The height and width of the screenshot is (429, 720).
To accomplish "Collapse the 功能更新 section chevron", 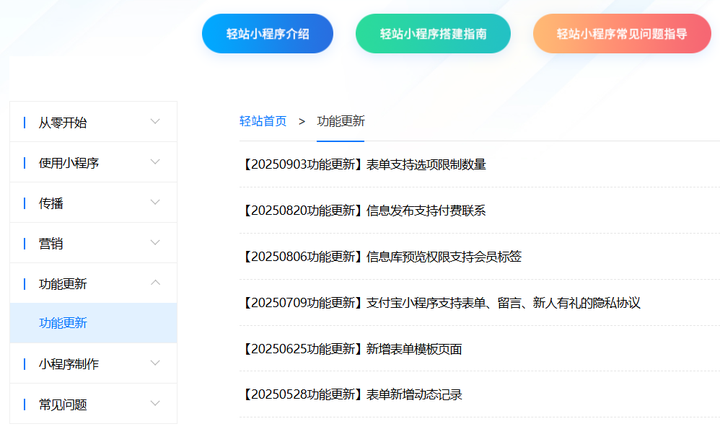I will click(155, 283).
